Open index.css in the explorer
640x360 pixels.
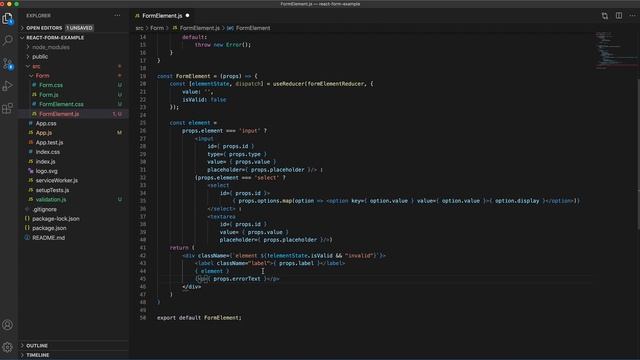coord(47,152)
